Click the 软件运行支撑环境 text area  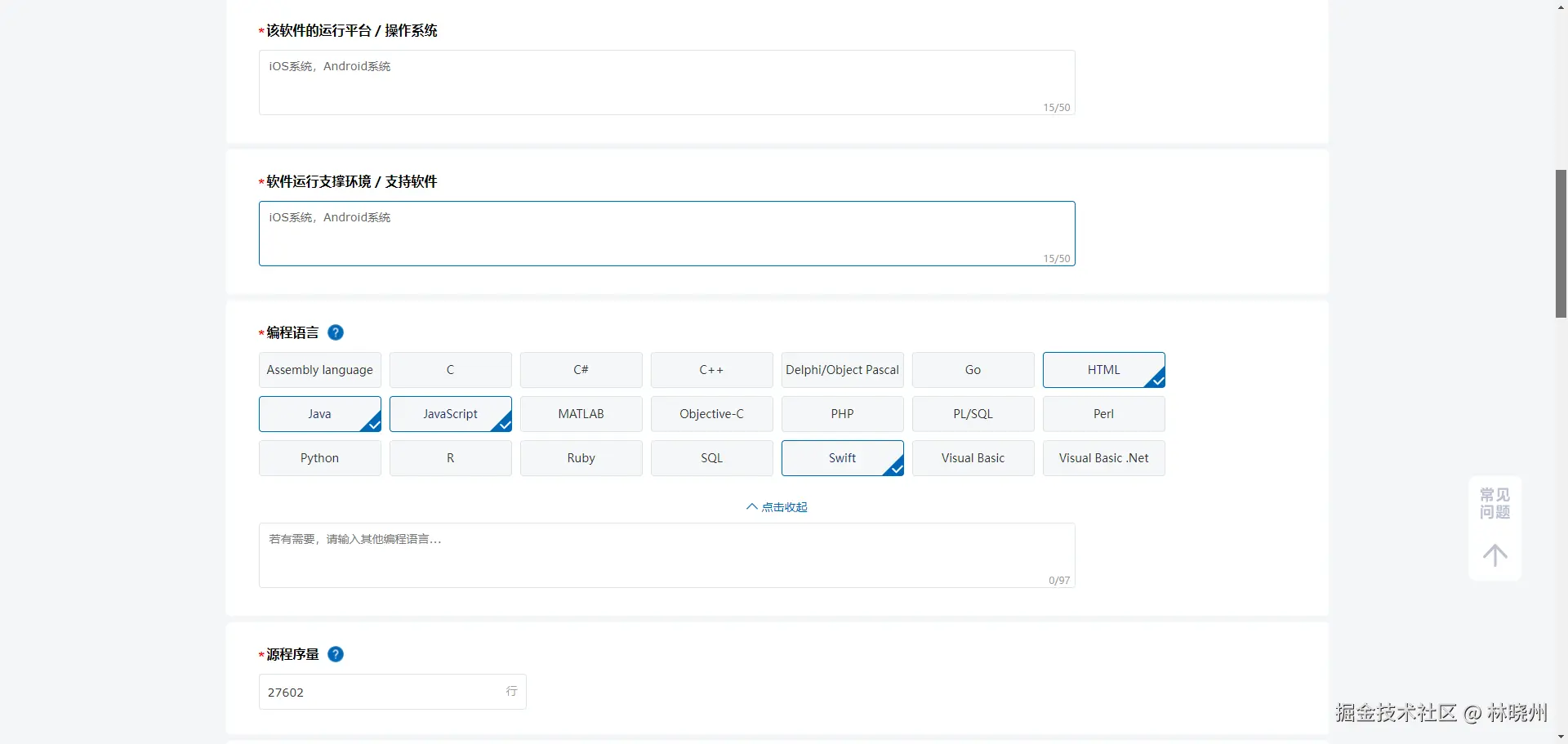pos(666,234)
